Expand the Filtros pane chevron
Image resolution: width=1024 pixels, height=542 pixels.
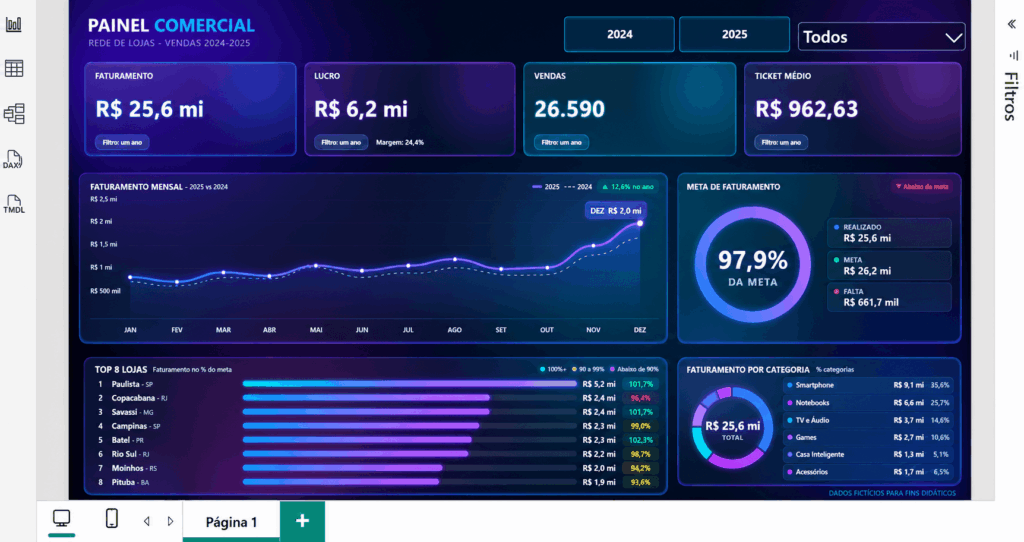1012,24
